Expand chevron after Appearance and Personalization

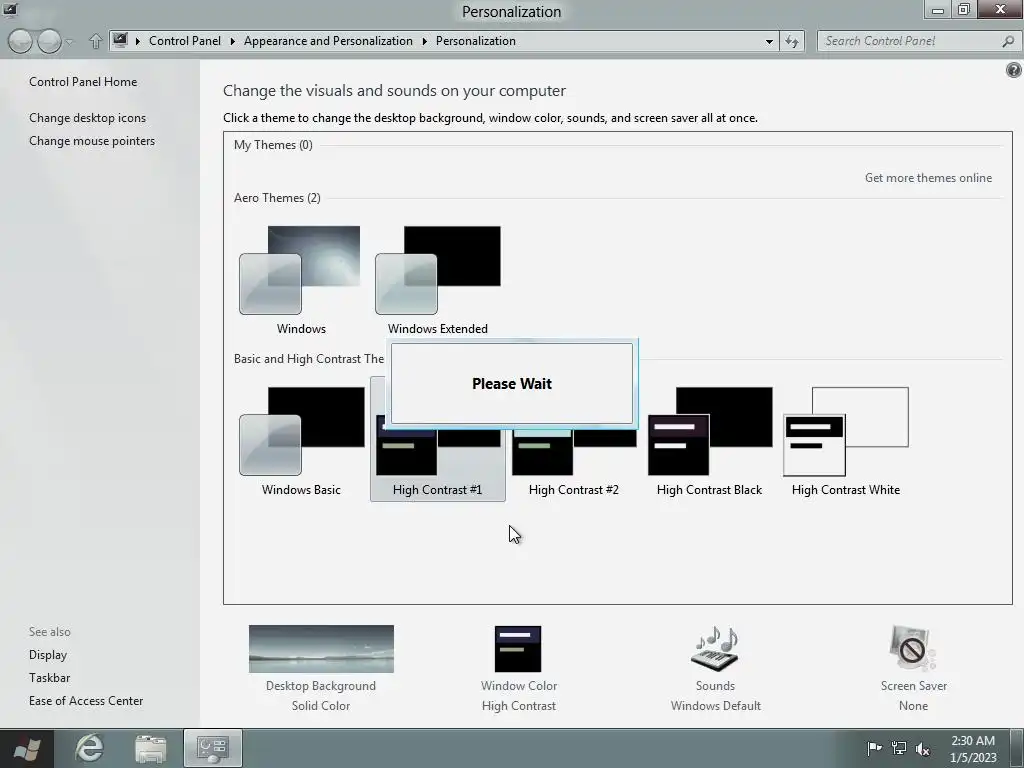pos(424,41)
